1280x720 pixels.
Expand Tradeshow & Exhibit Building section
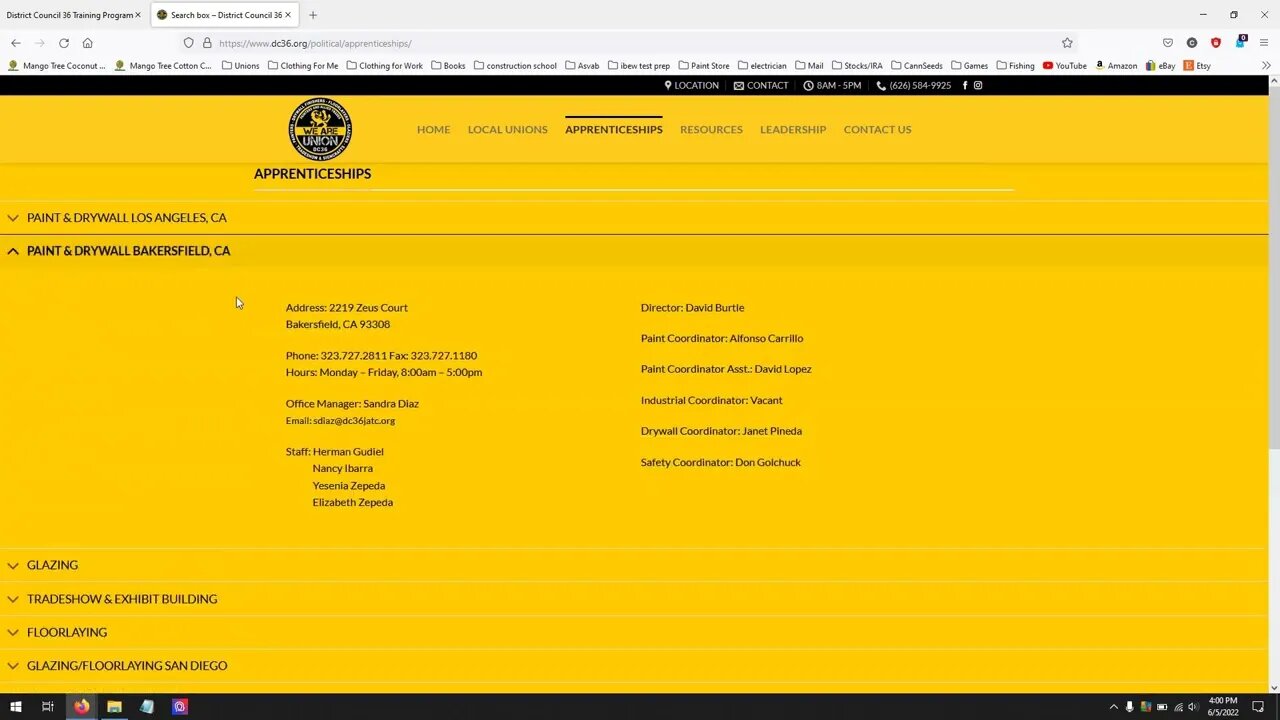click(634, 599)
